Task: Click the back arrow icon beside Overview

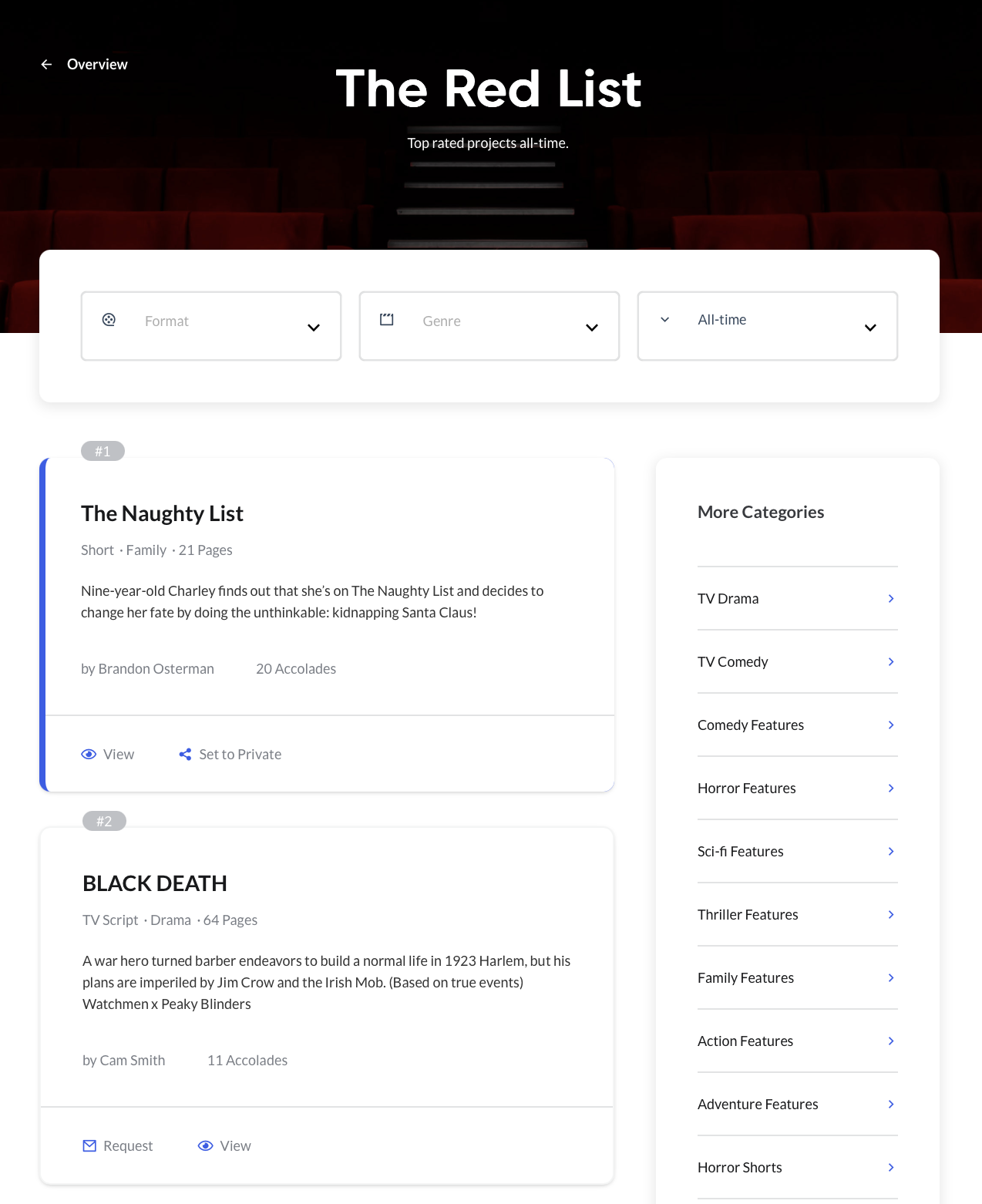Action: pyautogui.click(x=46, y=65)
